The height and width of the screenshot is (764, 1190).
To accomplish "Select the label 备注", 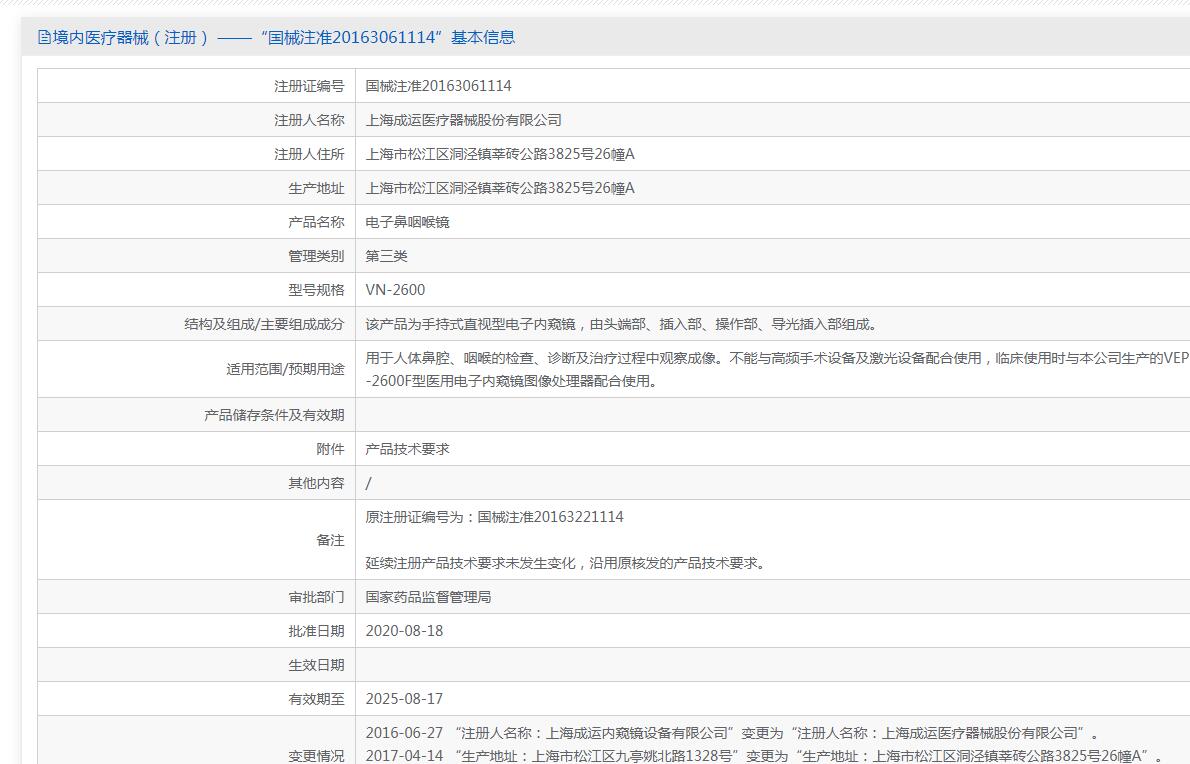I will (x=330, y=540).
